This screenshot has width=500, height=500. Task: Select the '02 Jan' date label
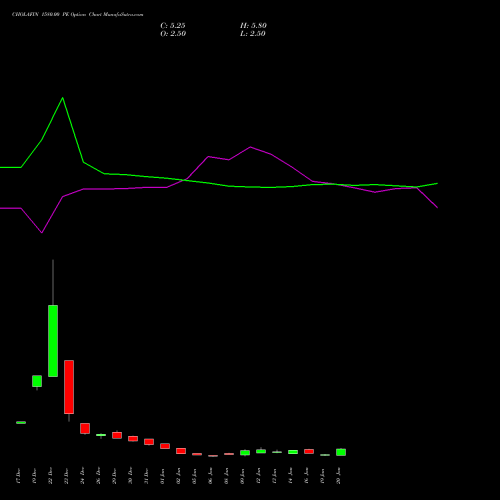coord(179,476)
